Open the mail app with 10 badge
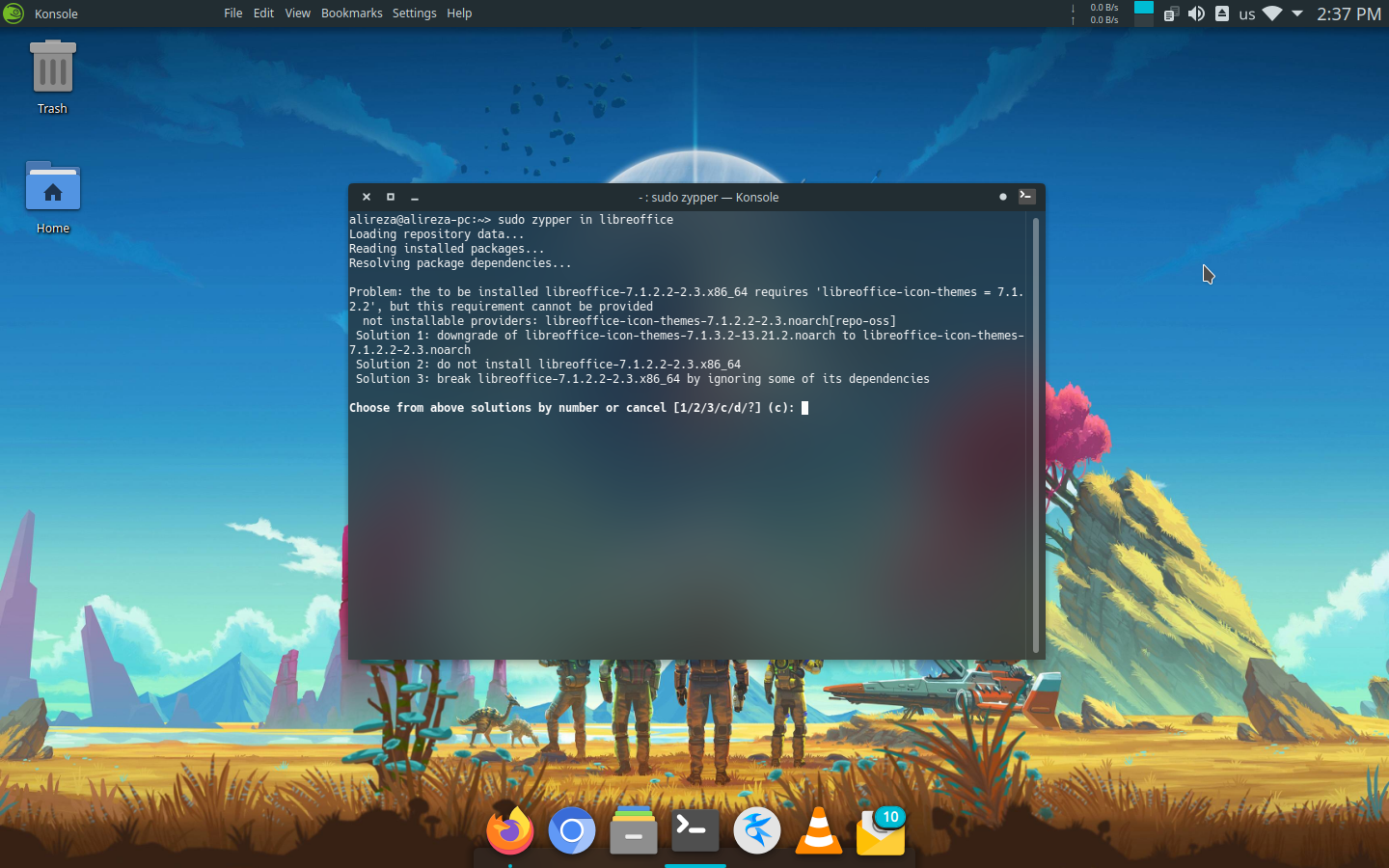Viewport: 1389px width, 868px height. click(x=881, y=830)
